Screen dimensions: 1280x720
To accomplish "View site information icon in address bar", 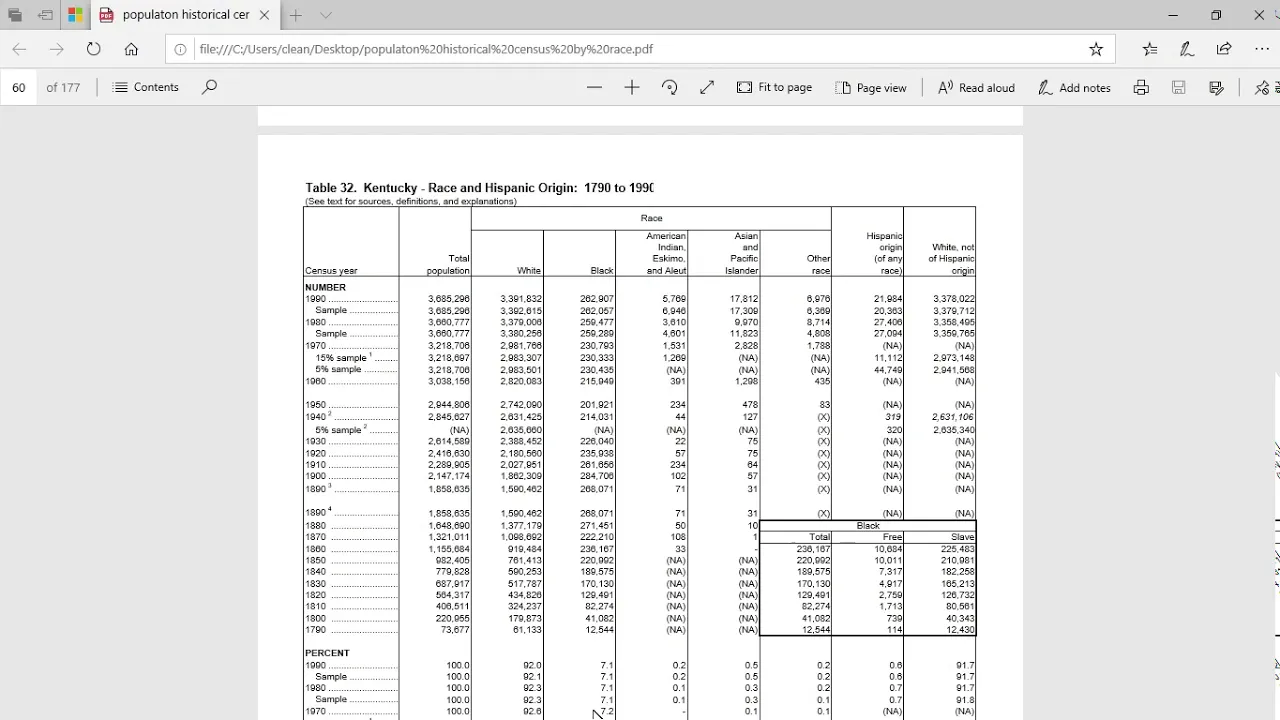I will click(180, 49).
